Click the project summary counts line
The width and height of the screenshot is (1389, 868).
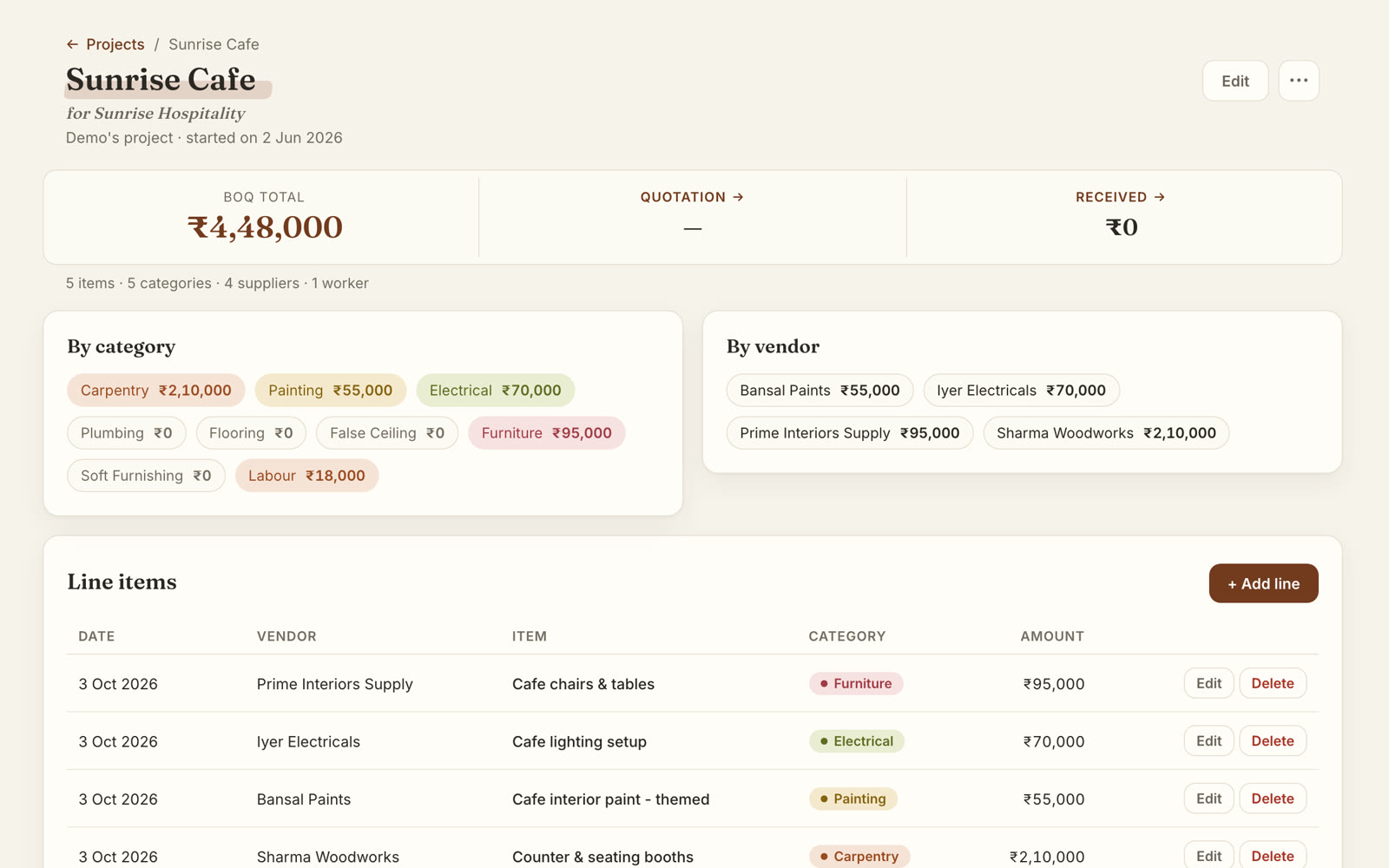pos(217,283)
